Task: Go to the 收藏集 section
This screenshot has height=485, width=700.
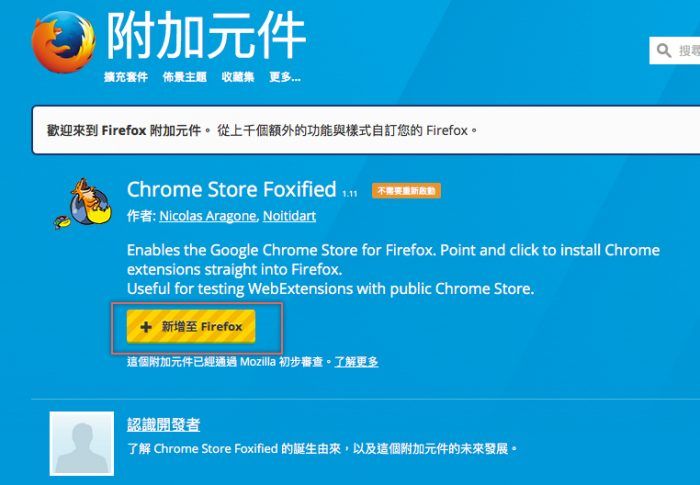Action: click(x=238, y=77)
